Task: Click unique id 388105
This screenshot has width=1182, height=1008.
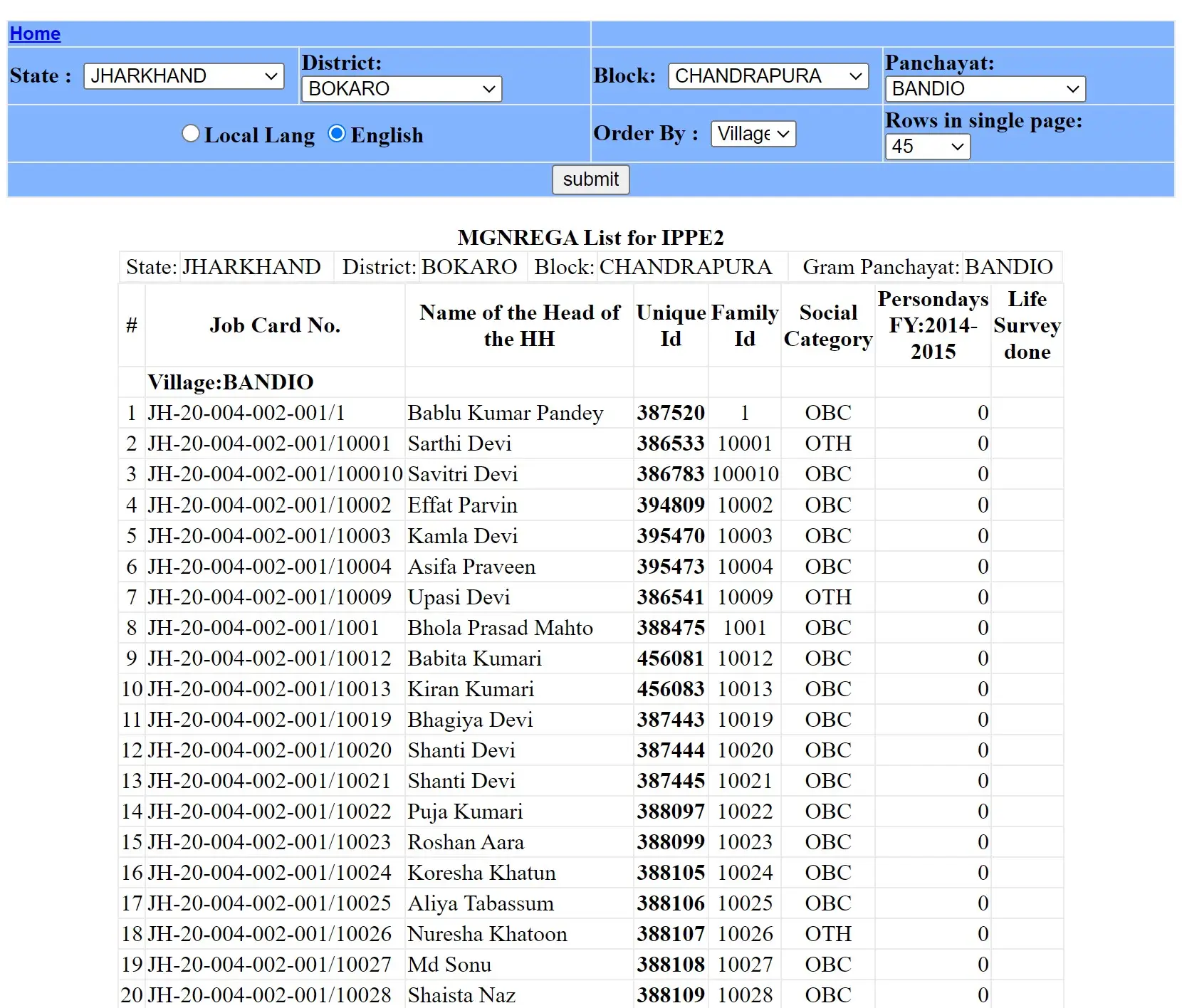Action: coord(671,873)
